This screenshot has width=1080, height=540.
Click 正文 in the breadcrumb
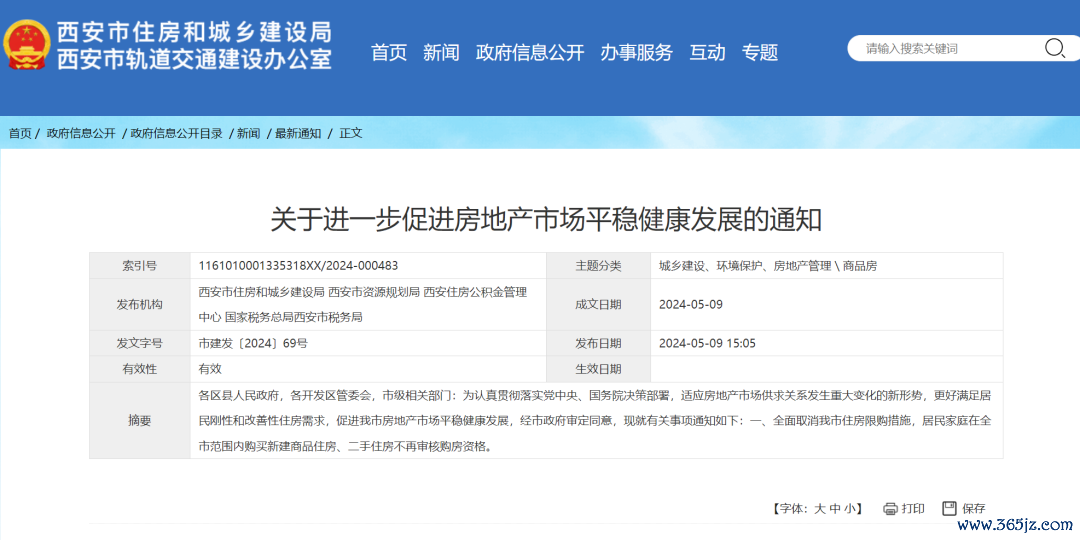click(x=351, y=134)
